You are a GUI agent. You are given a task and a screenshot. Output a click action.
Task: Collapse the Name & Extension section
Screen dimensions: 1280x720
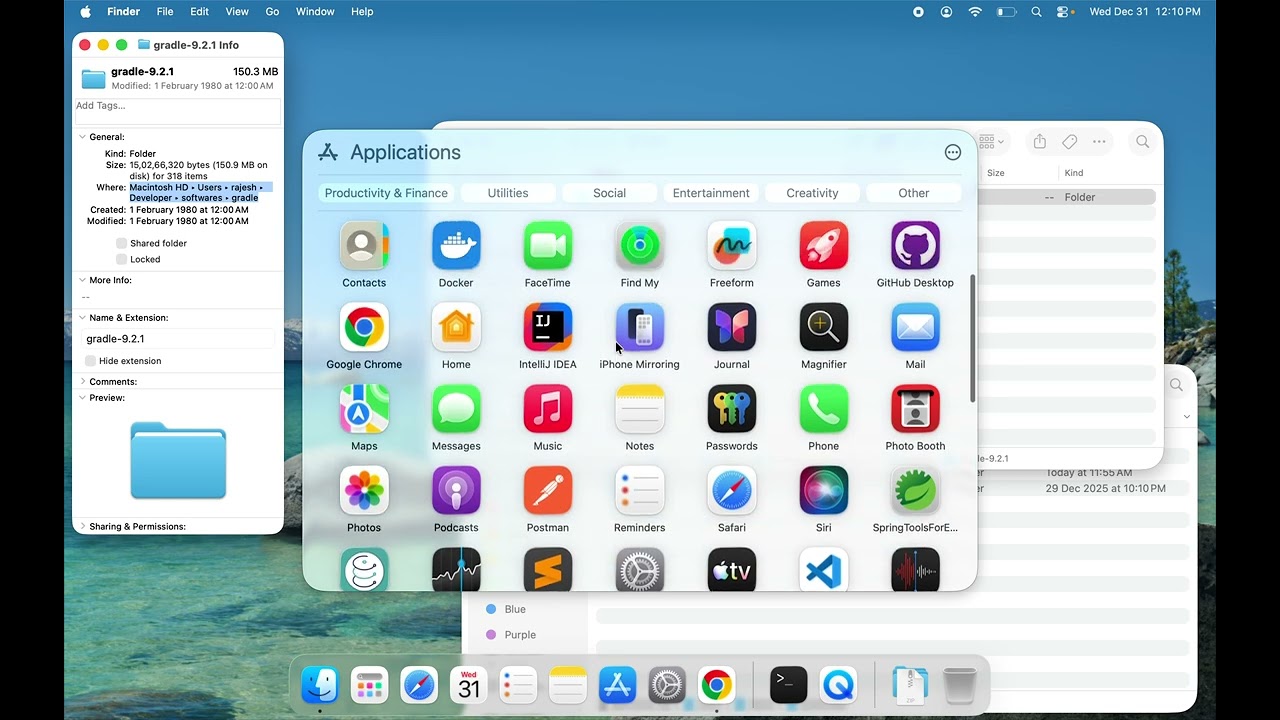click(x=82, y=318)
